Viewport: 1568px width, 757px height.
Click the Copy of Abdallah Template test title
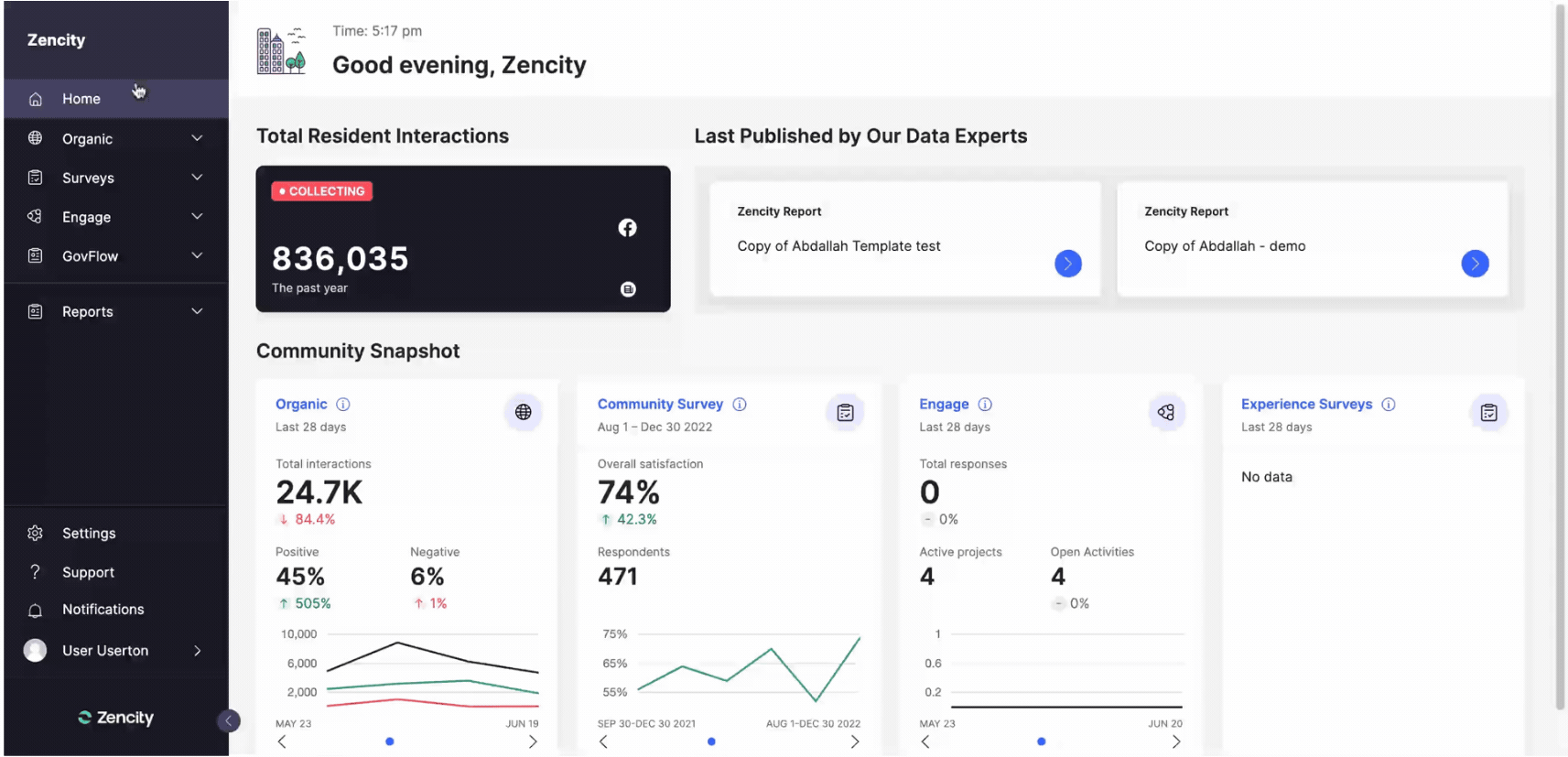click(x=838, y=246)
